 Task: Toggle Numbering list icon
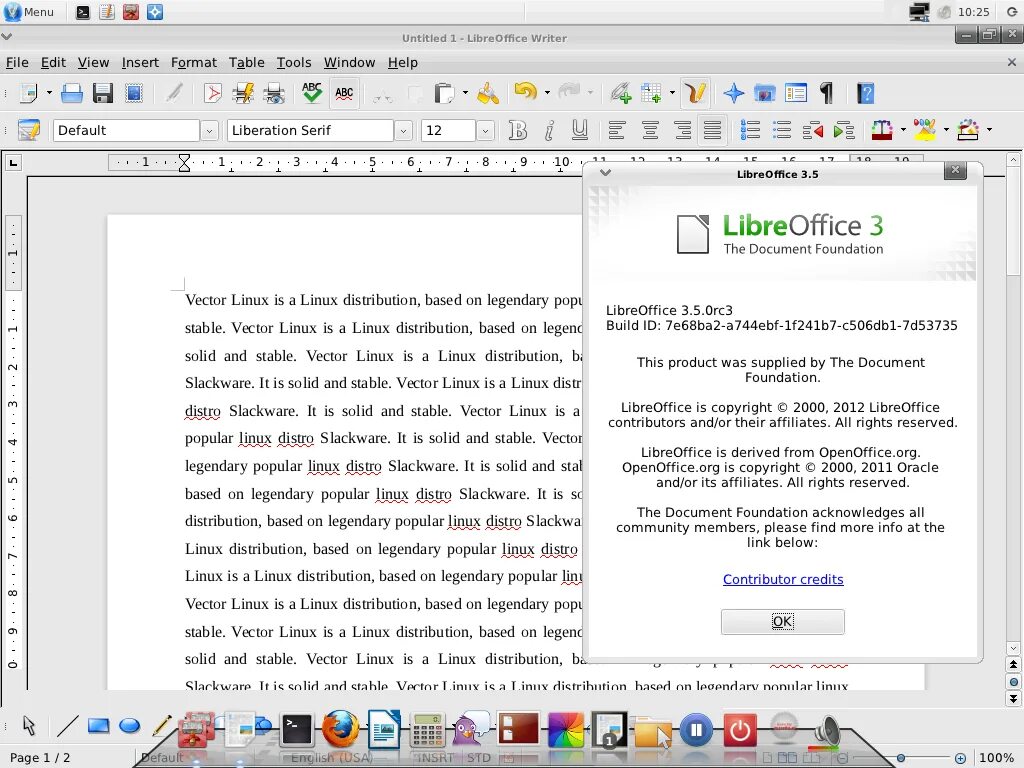click(x=750, y=130)
